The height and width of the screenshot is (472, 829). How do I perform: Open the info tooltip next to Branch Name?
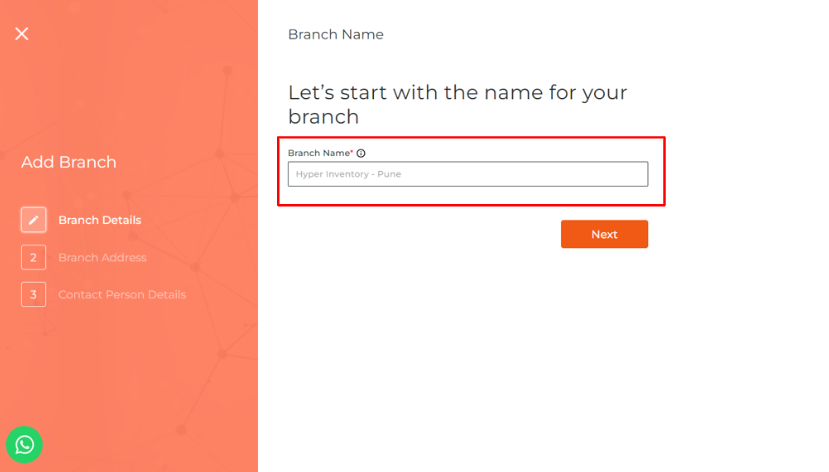click(x=361, y=153)
